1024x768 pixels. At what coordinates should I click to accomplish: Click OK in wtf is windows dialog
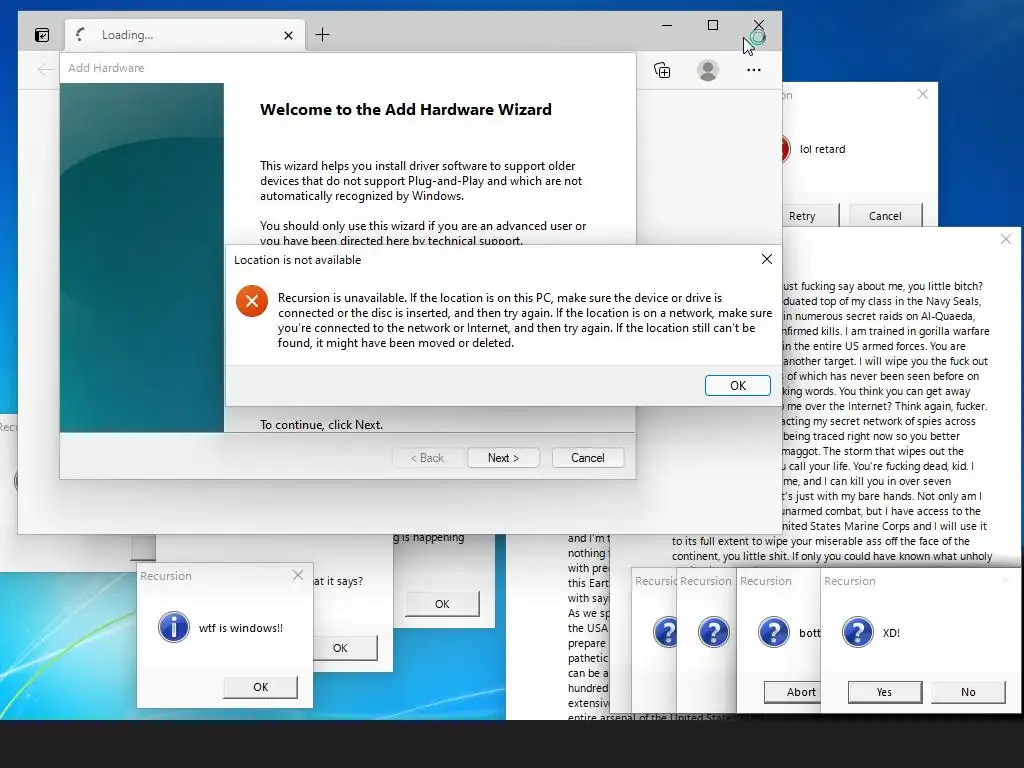click(261, 687)
